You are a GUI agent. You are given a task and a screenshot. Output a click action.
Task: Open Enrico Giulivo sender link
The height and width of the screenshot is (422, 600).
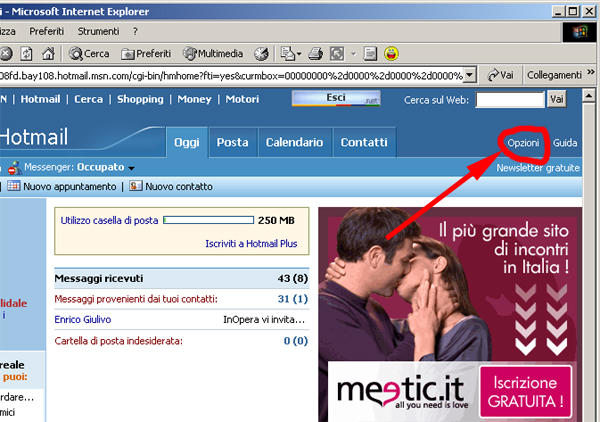(83, 319)
